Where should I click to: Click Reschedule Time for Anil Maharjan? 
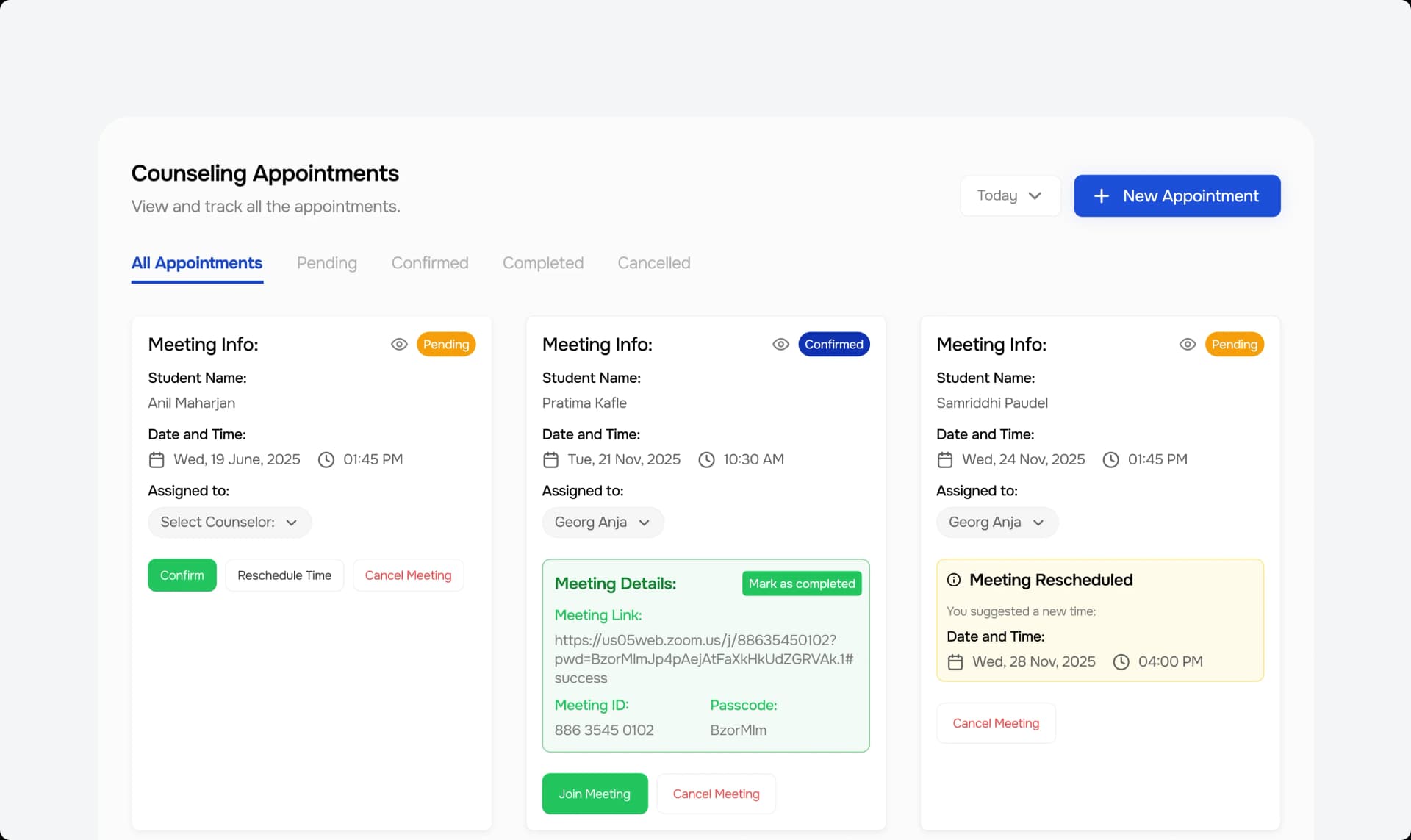point(284,575)
